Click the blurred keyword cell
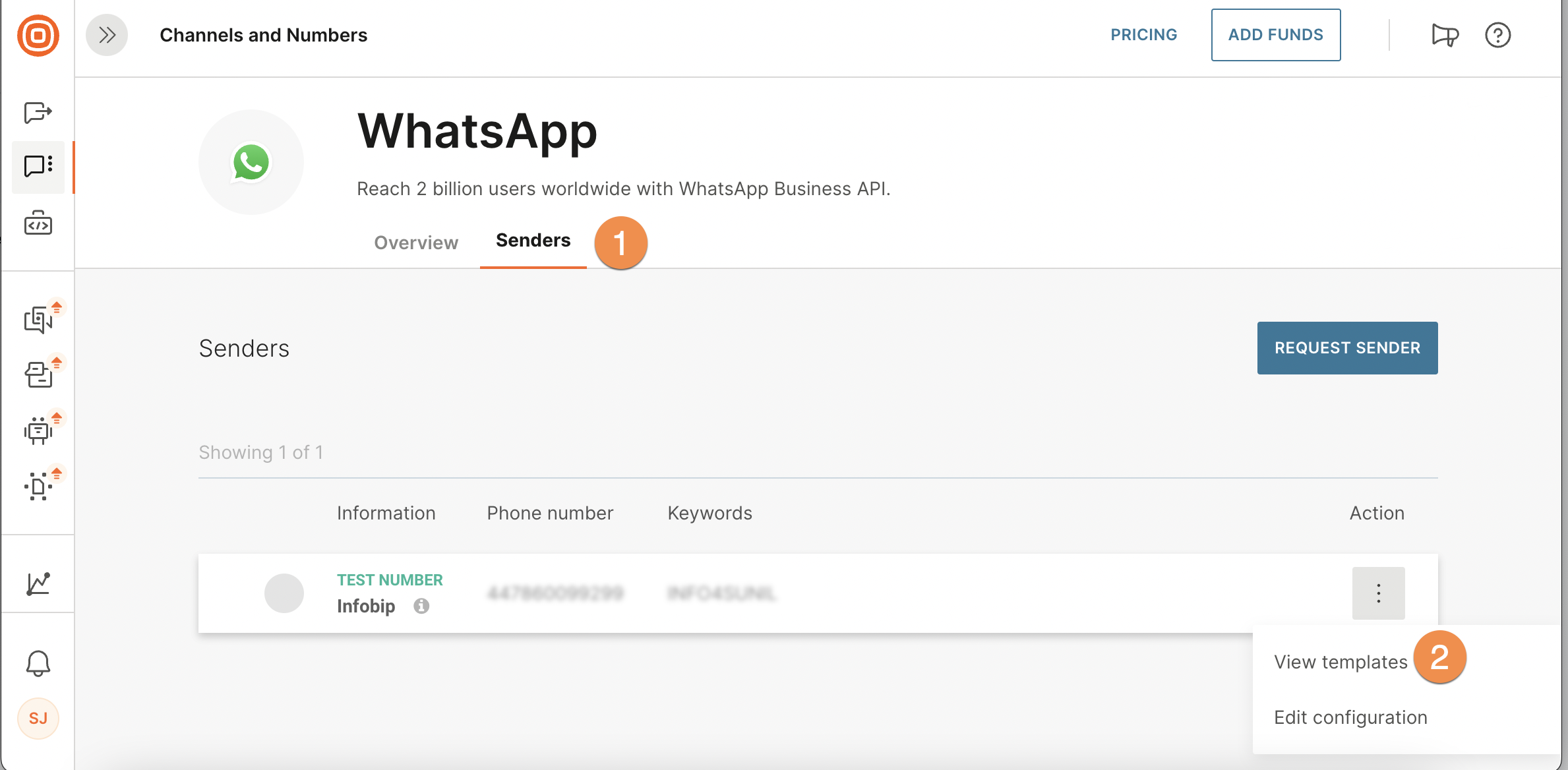 [721, 593]
